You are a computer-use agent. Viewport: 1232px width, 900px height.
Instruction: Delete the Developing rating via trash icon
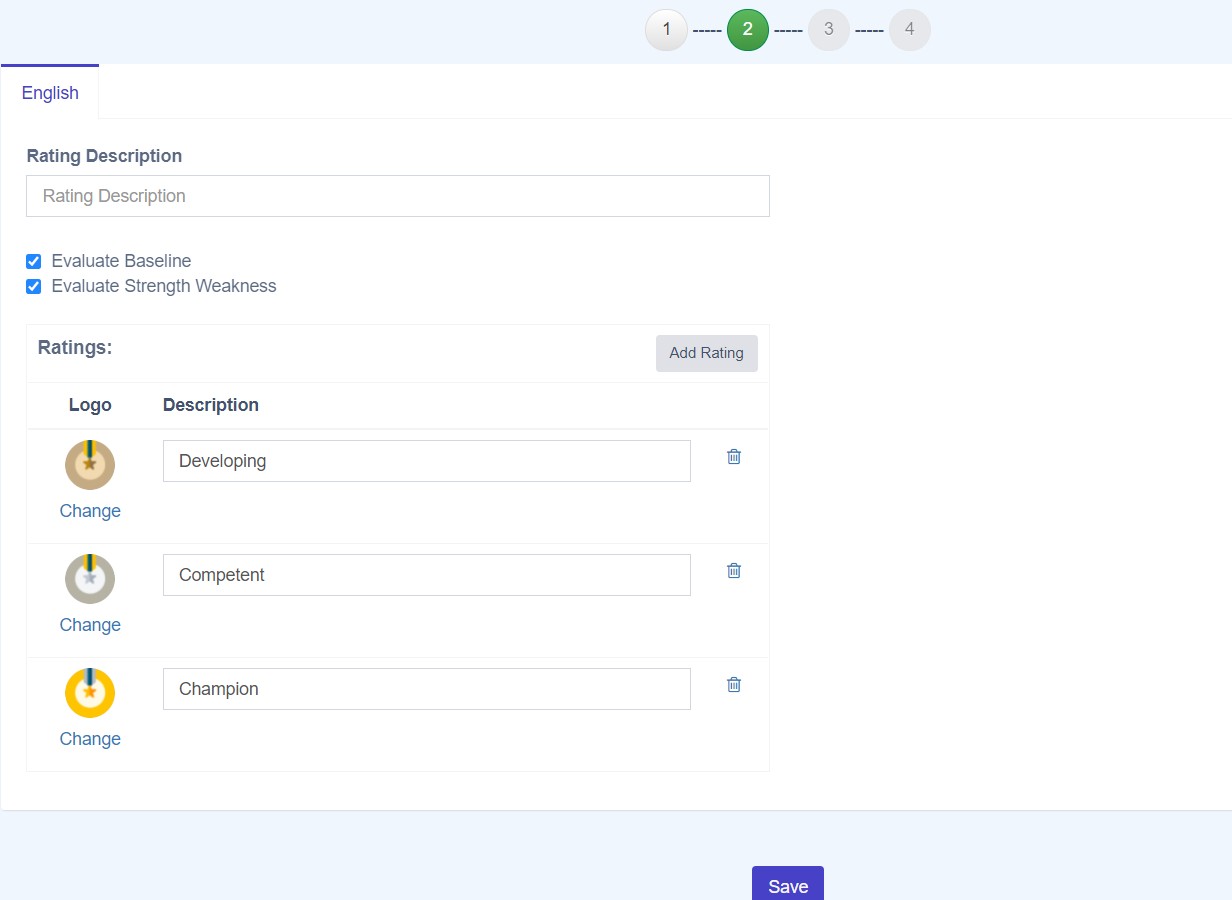click(x=733, y=456)
